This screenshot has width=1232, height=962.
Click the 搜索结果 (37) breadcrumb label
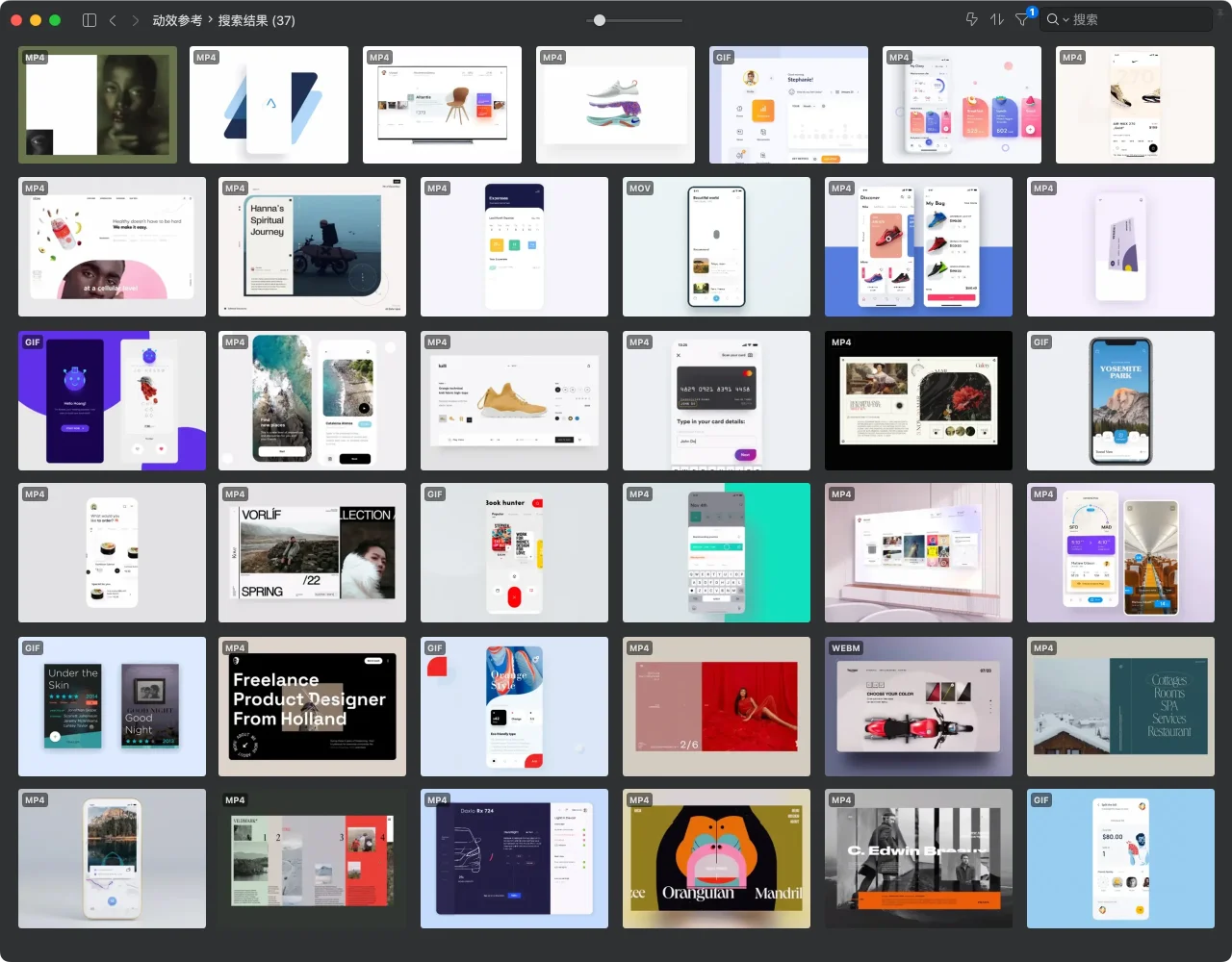(256, 20)
